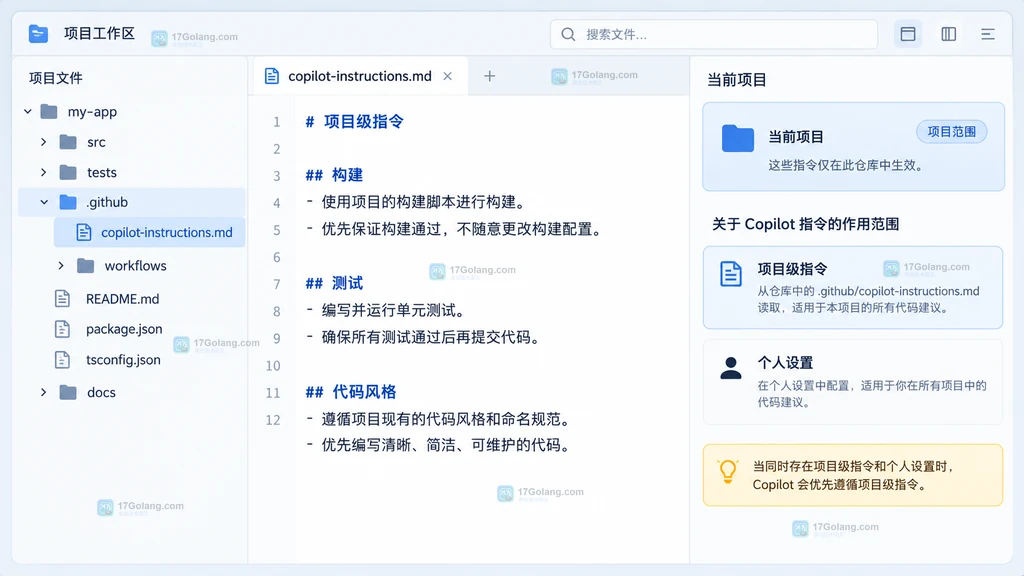Select the docs folder icon

68,392
